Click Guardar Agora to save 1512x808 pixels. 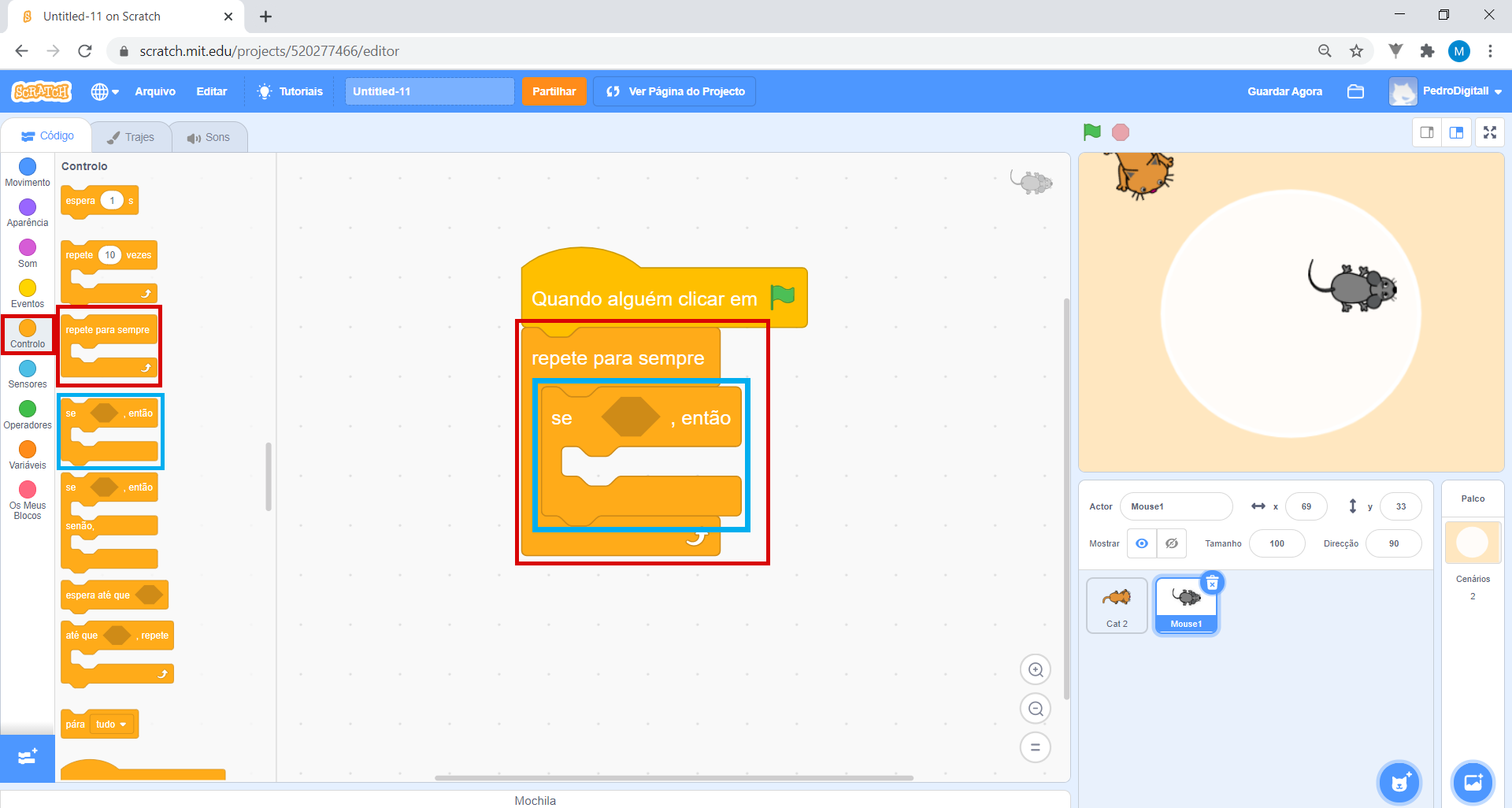point(1284,91)
